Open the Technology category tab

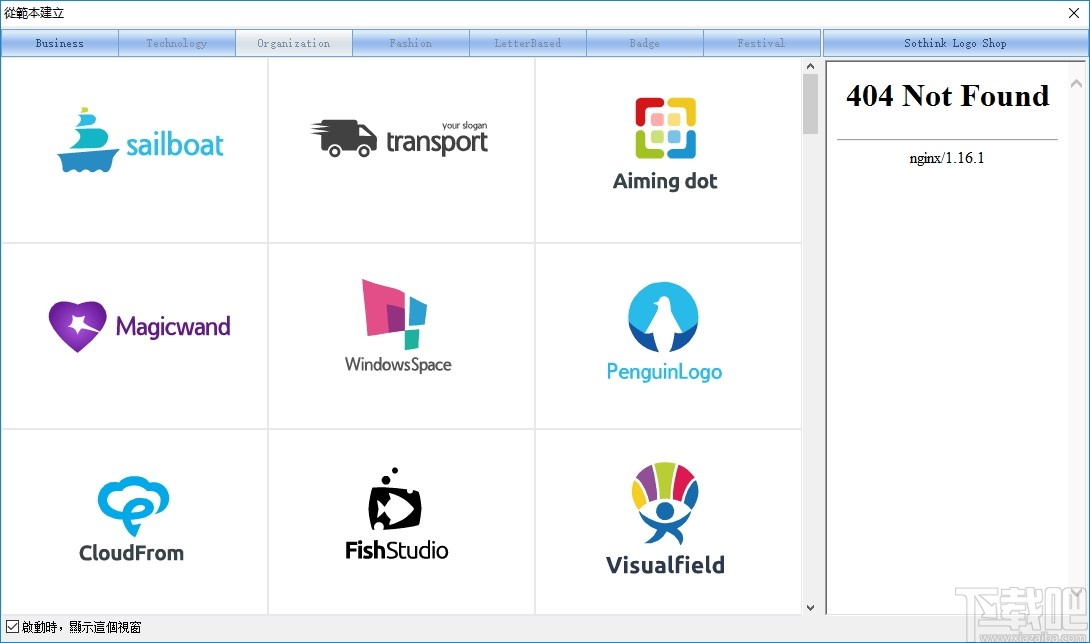click(176, 42)
